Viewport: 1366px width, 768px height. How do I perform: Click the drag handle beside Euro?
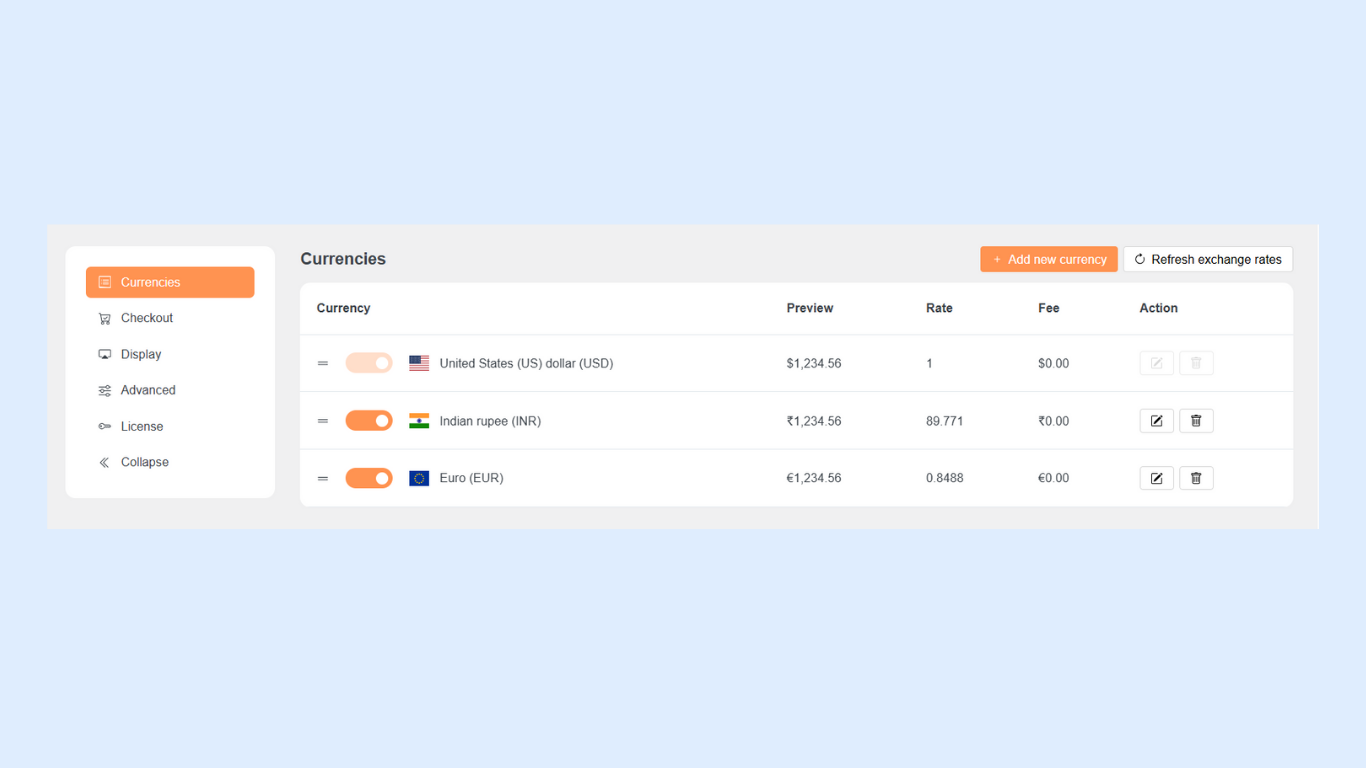point(323,478)
